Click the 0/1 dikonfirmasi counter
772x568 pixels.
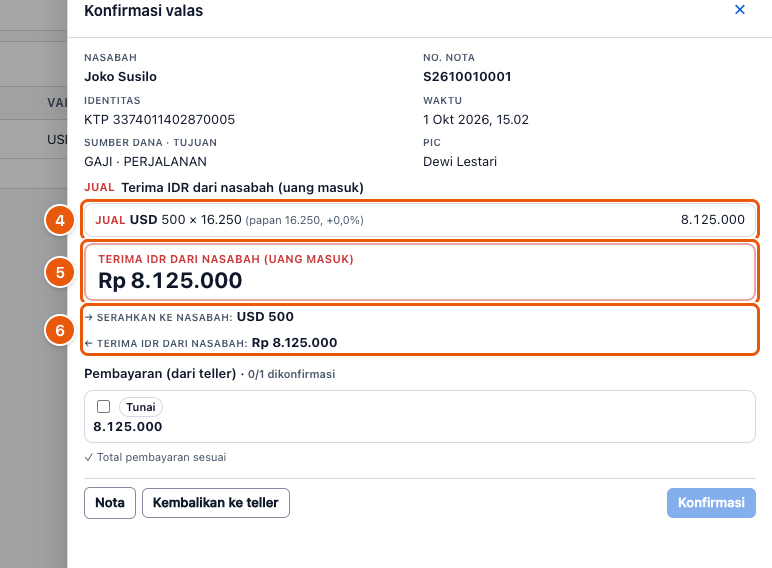291,374
